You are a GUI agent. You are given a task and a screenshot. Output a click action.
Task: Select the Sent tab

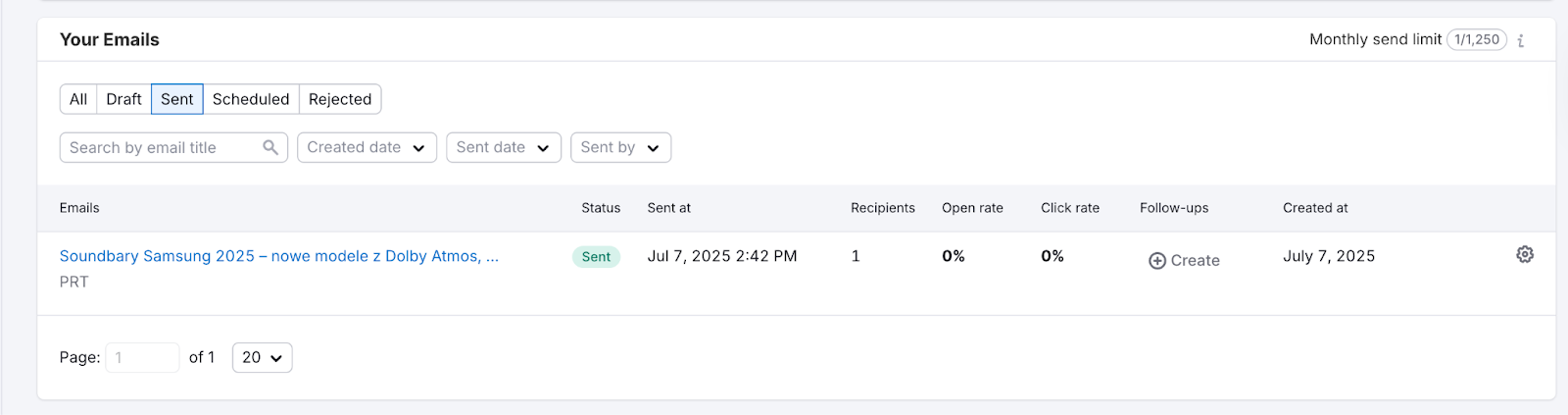pyautogui.click(x=177, y=99)
